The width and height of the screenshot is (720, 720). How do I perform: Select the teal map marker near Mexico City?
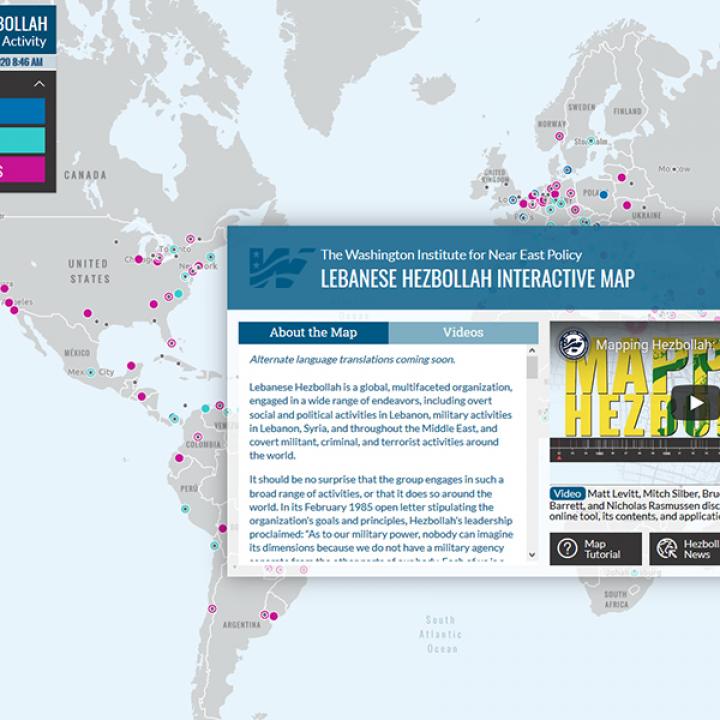(x=91, y=372)
